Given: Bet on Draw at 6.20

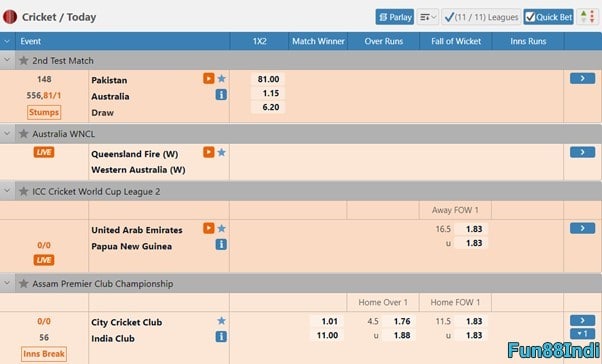Looking at the screenshot, I should tap(268, 107).
